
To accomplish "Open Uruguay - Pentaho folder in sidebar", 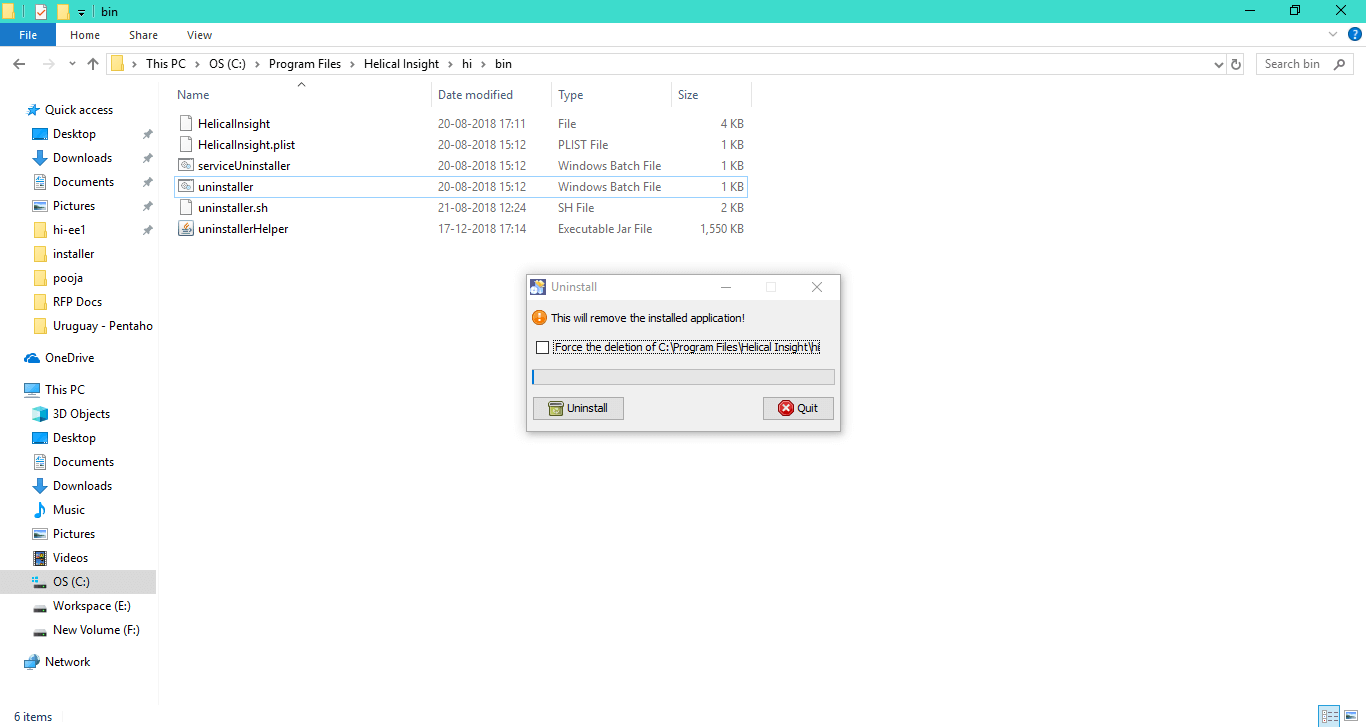I will (x=102, y=326).
